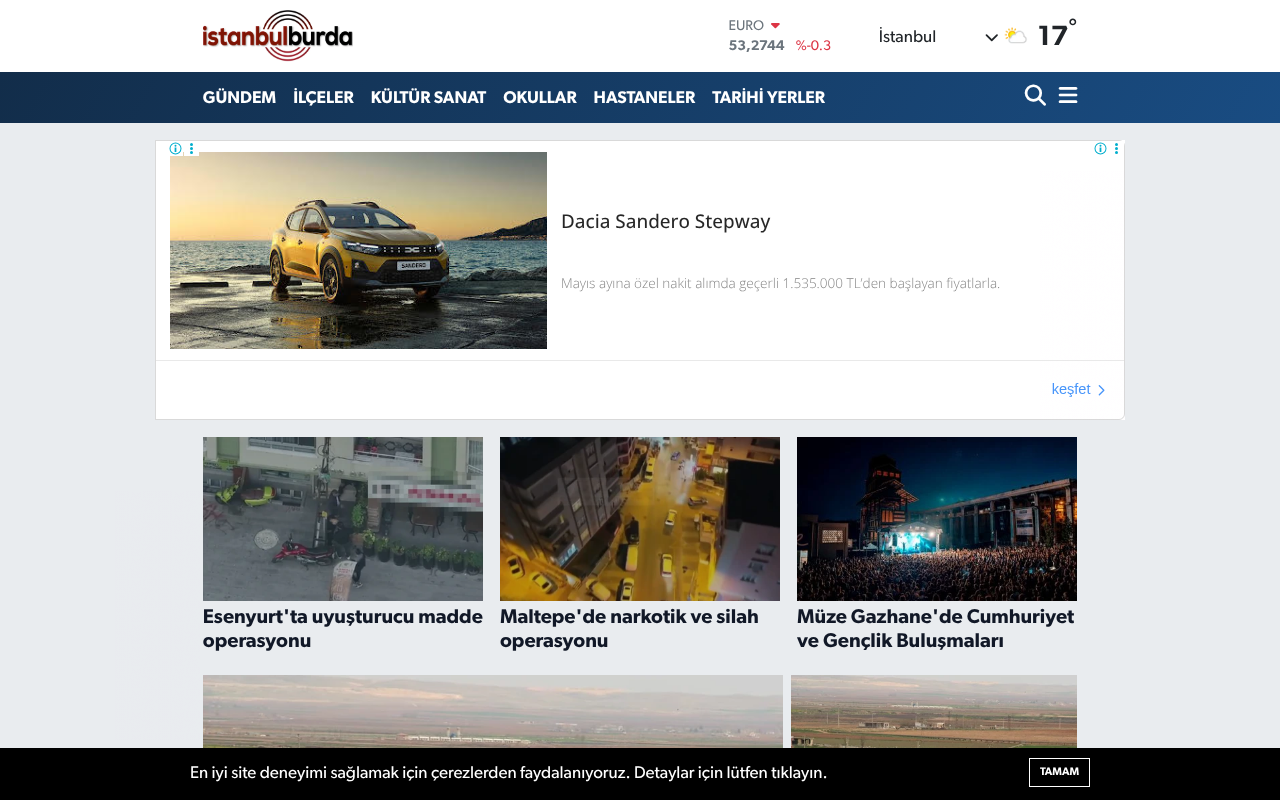Click the ad info icon at ad's right corner
Viewport: 1280px width, 800px height.
click(1100, 149)
